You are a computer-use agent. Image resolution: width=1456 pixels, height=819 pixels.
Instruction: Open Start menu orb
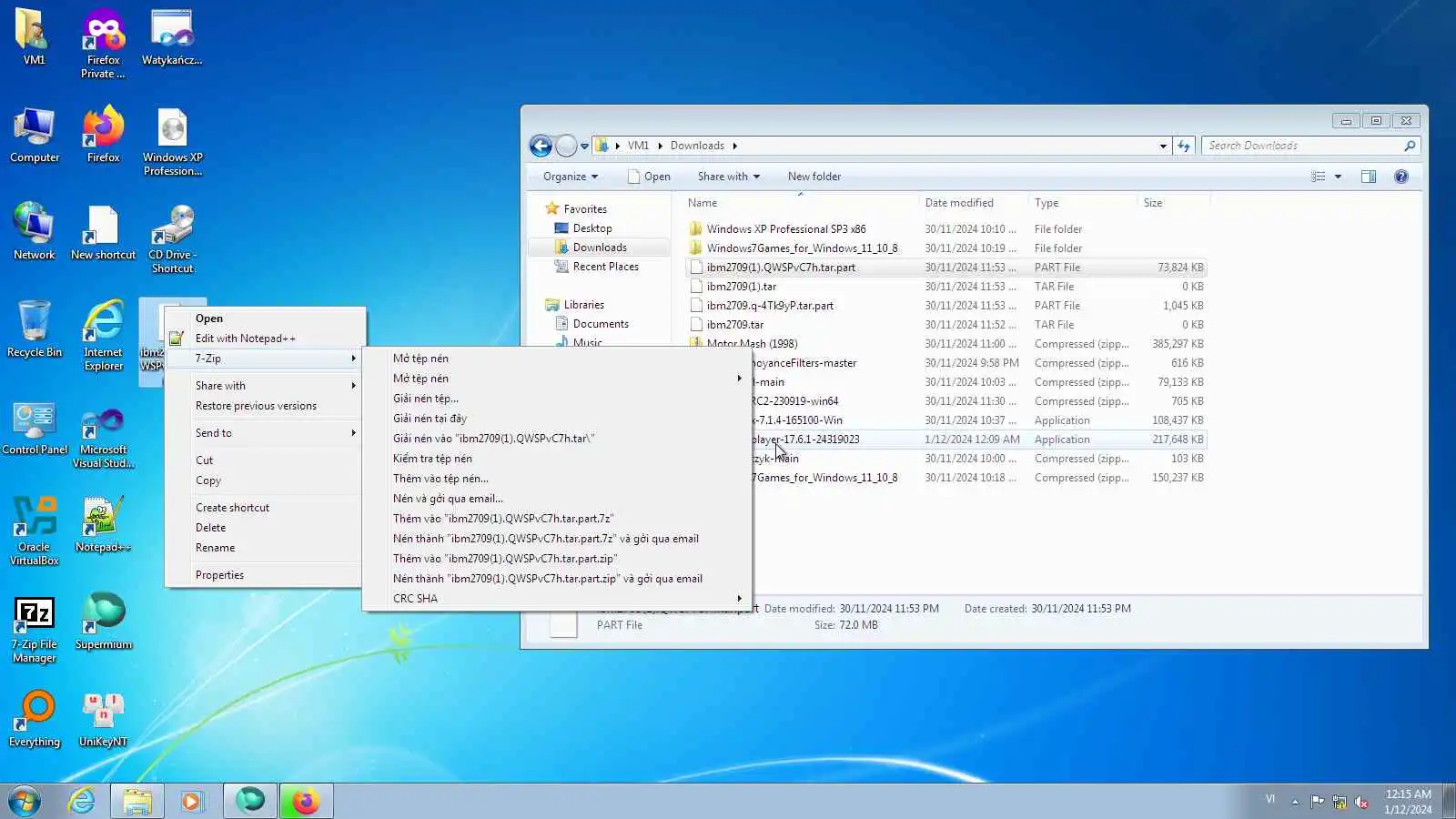point(25,801)
